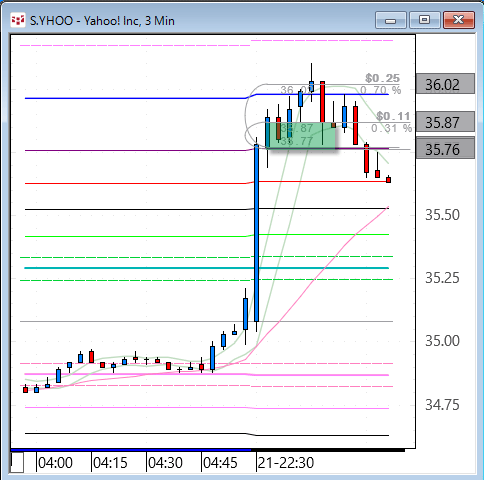
Task: Click the blue horizontal scrollbar under chart
Action: [131, 450]
